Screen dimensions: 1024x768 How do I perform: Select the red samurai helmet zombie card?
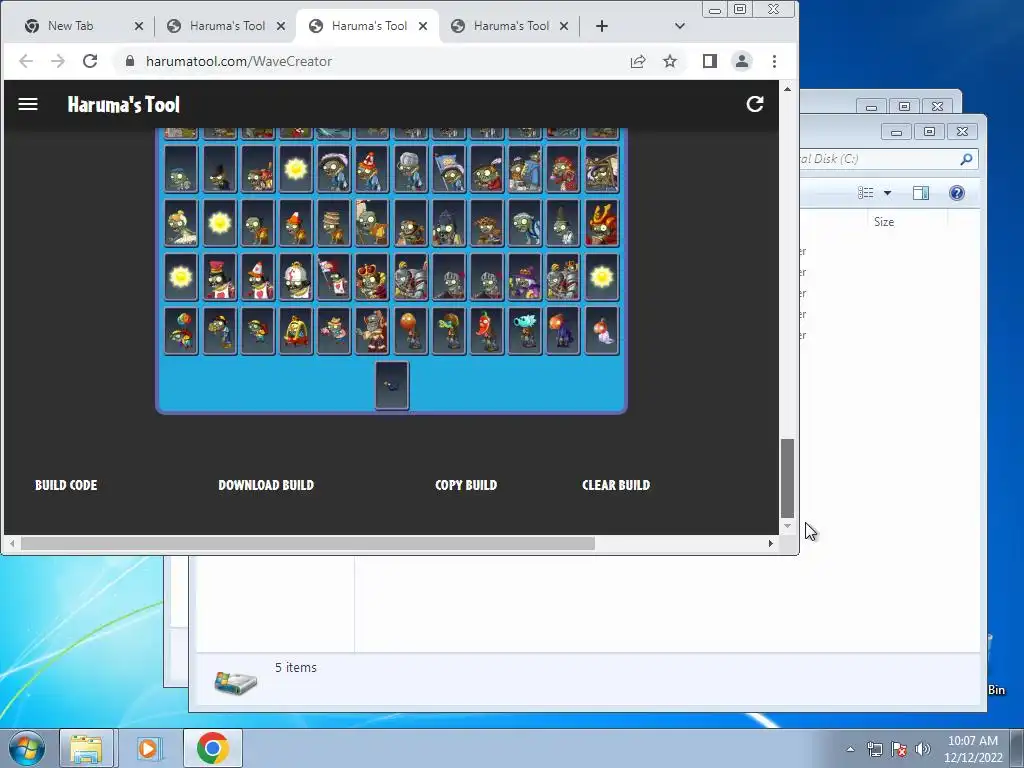pyautogui.click(x=601, y=223)
